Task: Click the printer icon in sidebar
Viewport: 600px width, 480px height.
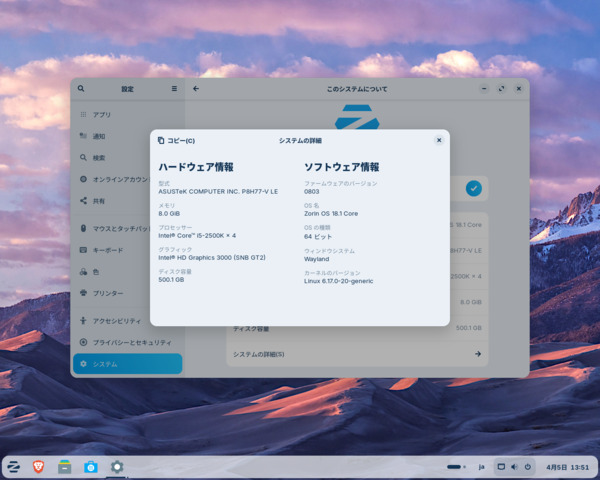Action: pos(83,293)
